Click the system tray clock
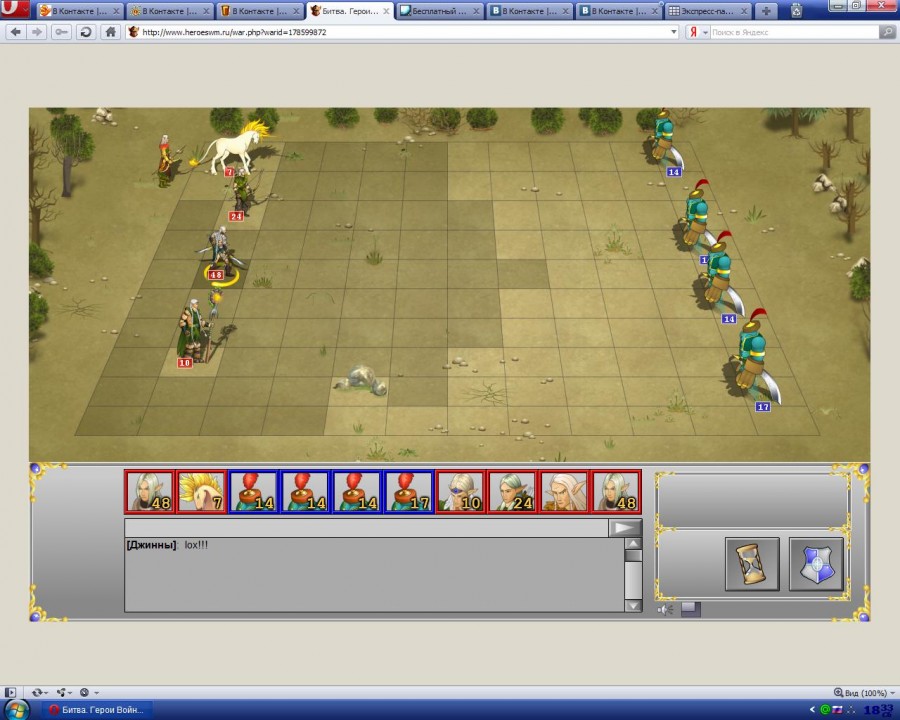900x720 pixels. pyautogui.click(x=879, y=710)
